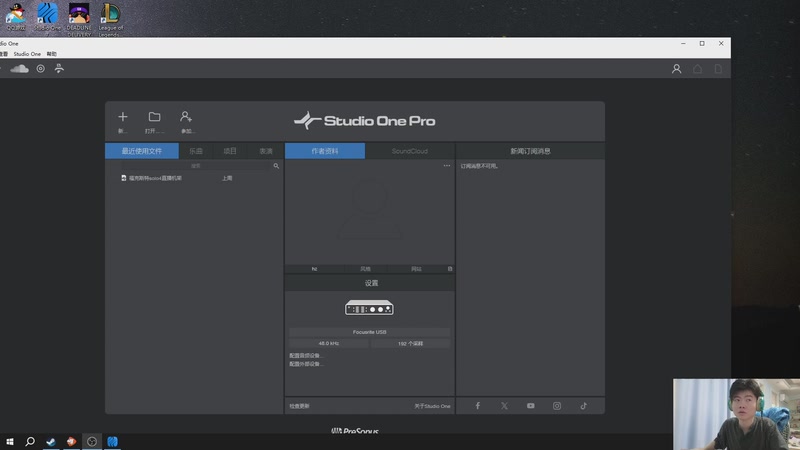Create a new document with the plus icon

tap(123, 117)
